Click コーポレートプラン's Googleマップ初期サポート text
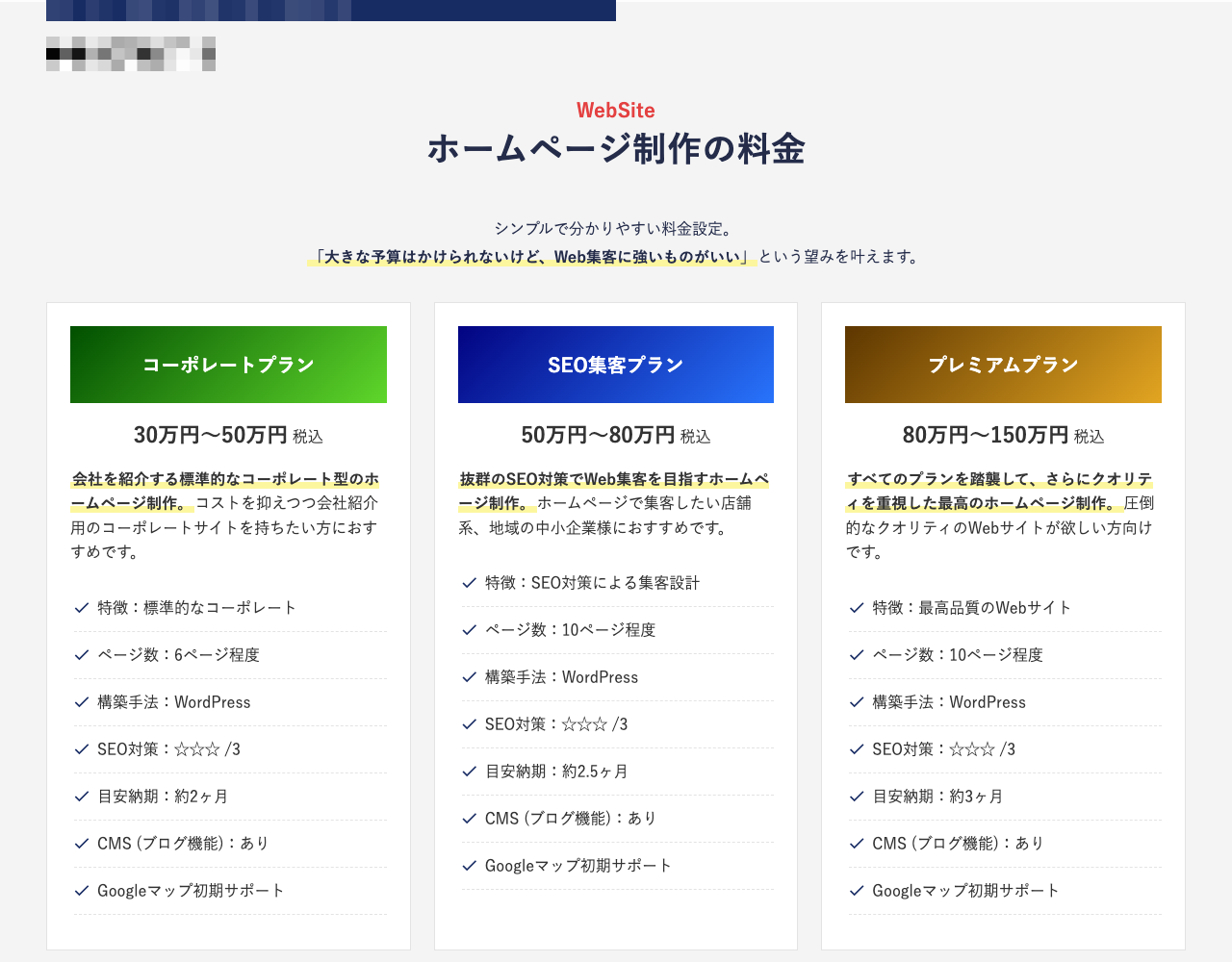The image size is (1232, 962). (x=191, y=891)
